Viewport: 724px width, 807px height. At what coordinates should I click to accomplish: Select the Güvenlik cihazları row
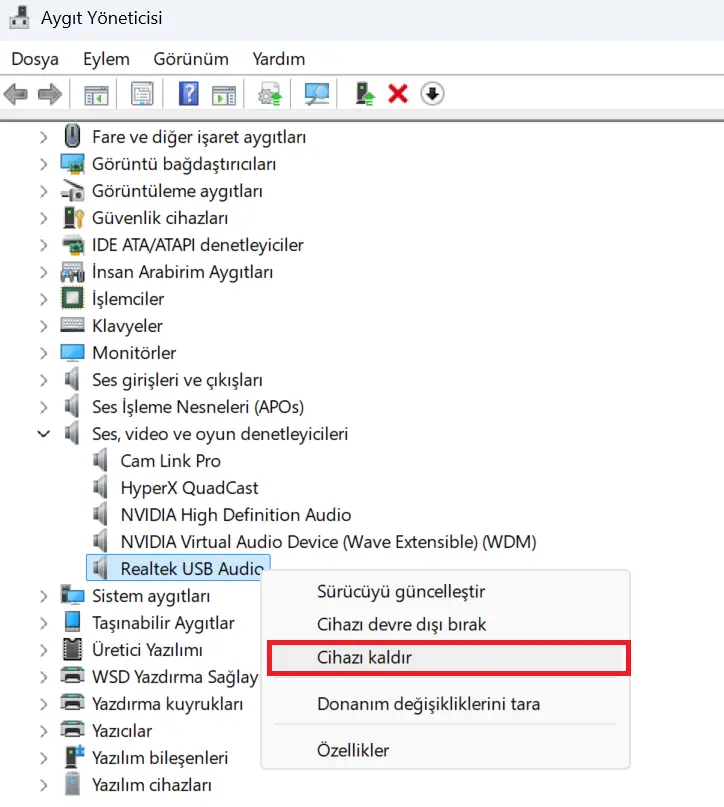pyautogui.click(x=160, y=218)
